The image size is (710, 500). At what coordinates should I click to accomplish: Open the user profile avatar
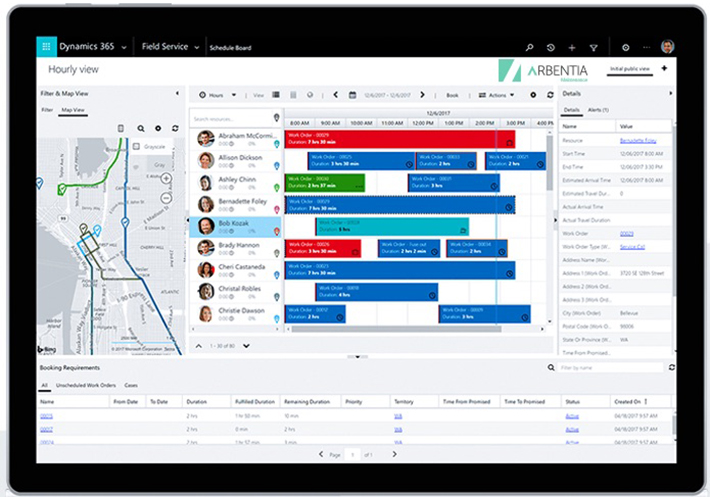(667, 46)
